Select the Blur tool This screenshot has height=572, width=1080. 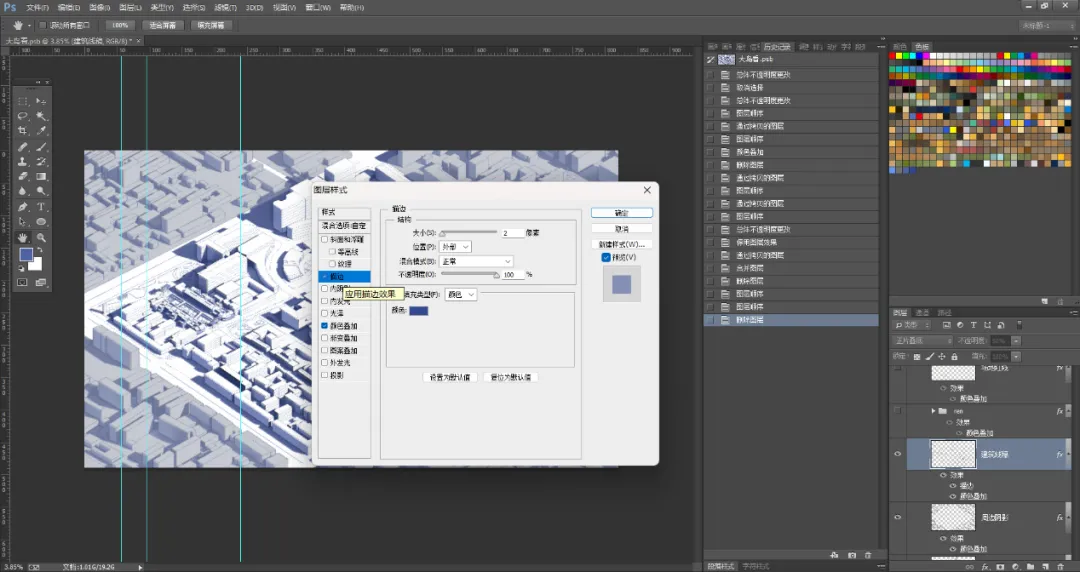coord(23,191)
